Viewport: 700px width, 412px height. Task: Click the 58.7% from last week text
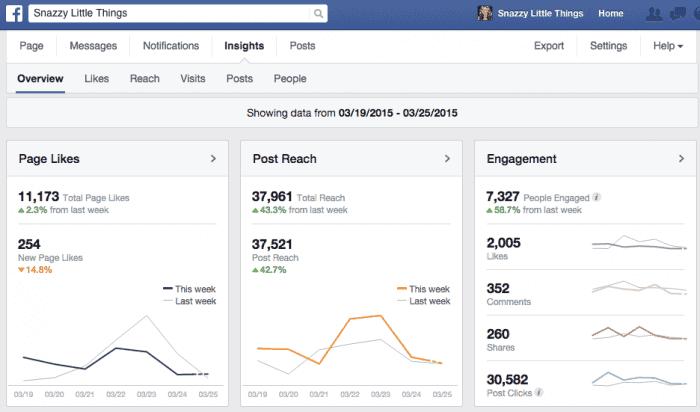click(534, 210)
